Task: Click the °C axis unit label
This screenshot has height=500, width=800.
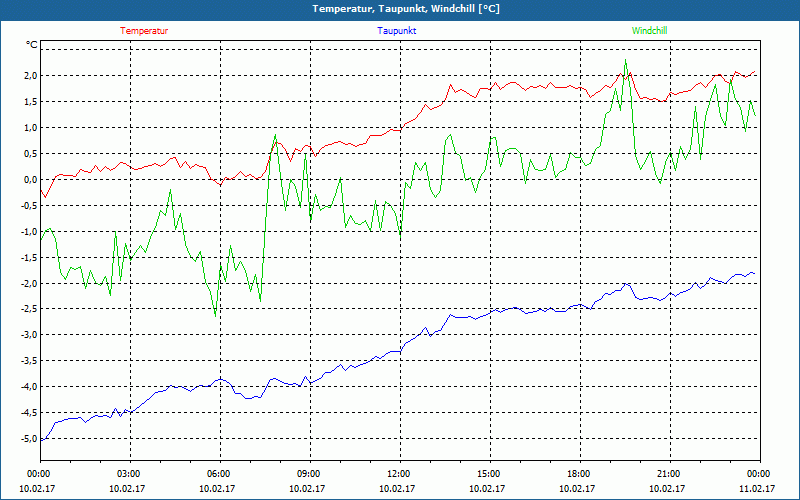Action: [x=32, y=45]
